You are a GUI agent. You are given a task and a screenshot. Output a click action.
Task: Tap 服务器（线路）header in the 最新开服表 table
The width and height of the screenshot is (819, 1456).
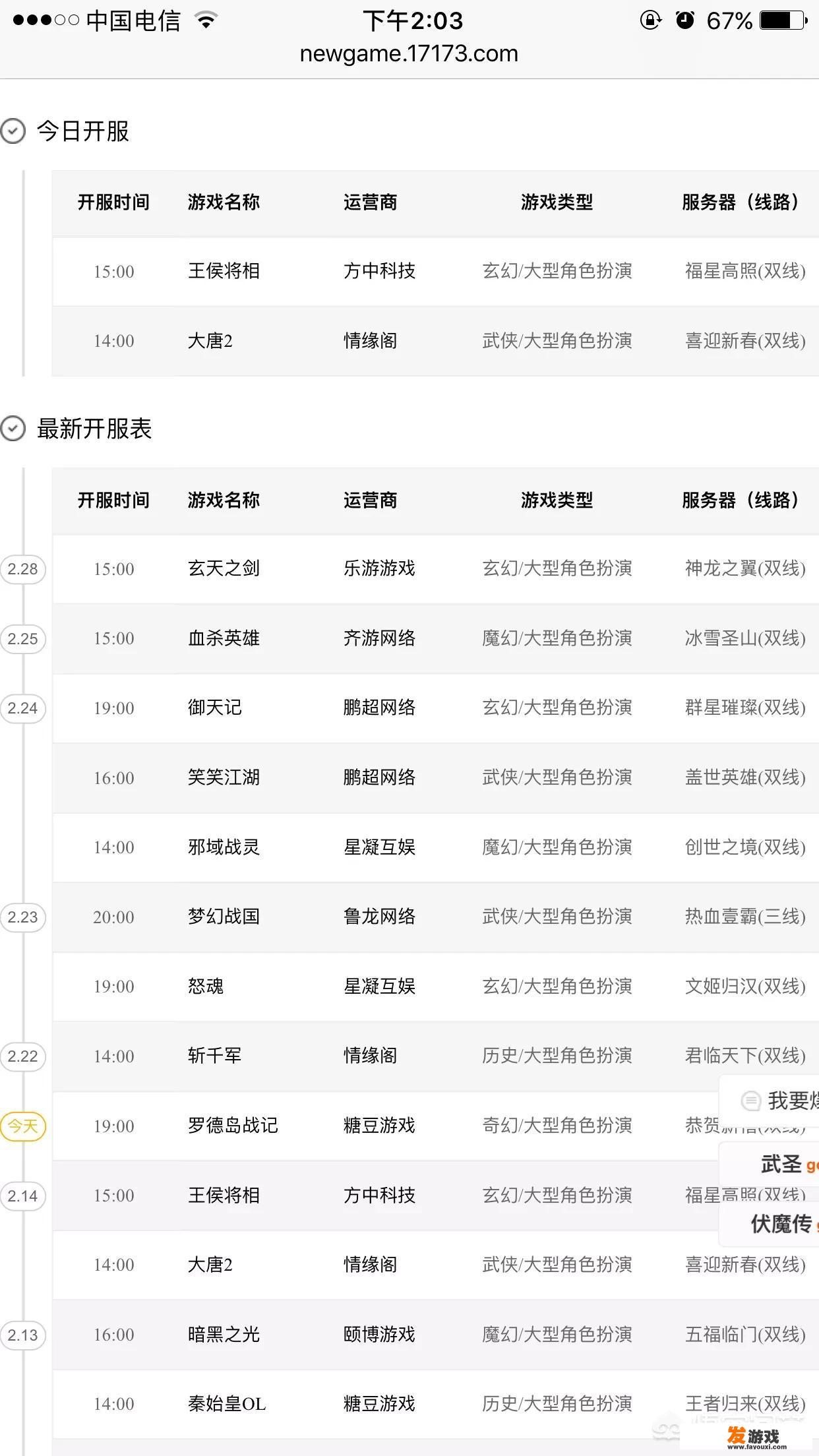point(741,501)
